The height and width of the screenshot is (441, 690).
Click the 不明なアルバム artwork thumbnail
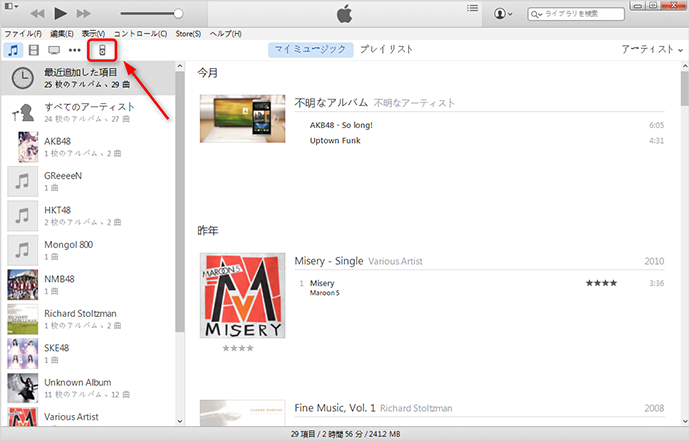(x=242, y=119)
